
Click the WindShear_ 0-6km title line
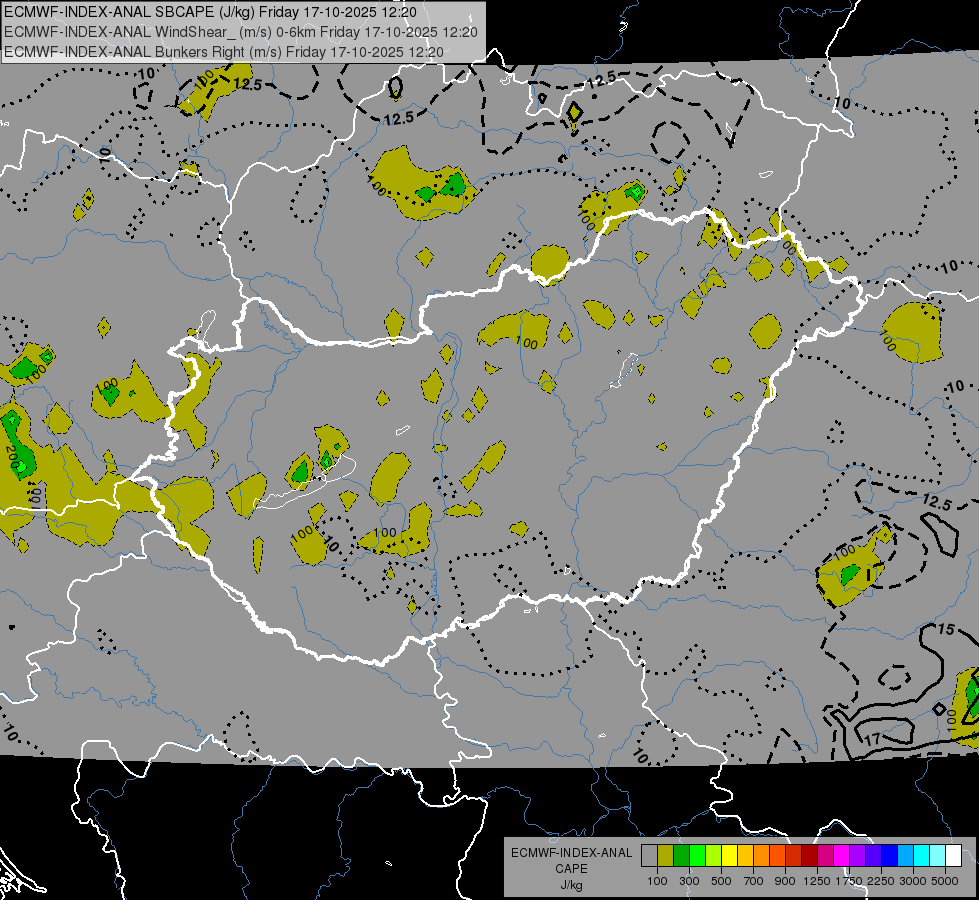point(241,32)
